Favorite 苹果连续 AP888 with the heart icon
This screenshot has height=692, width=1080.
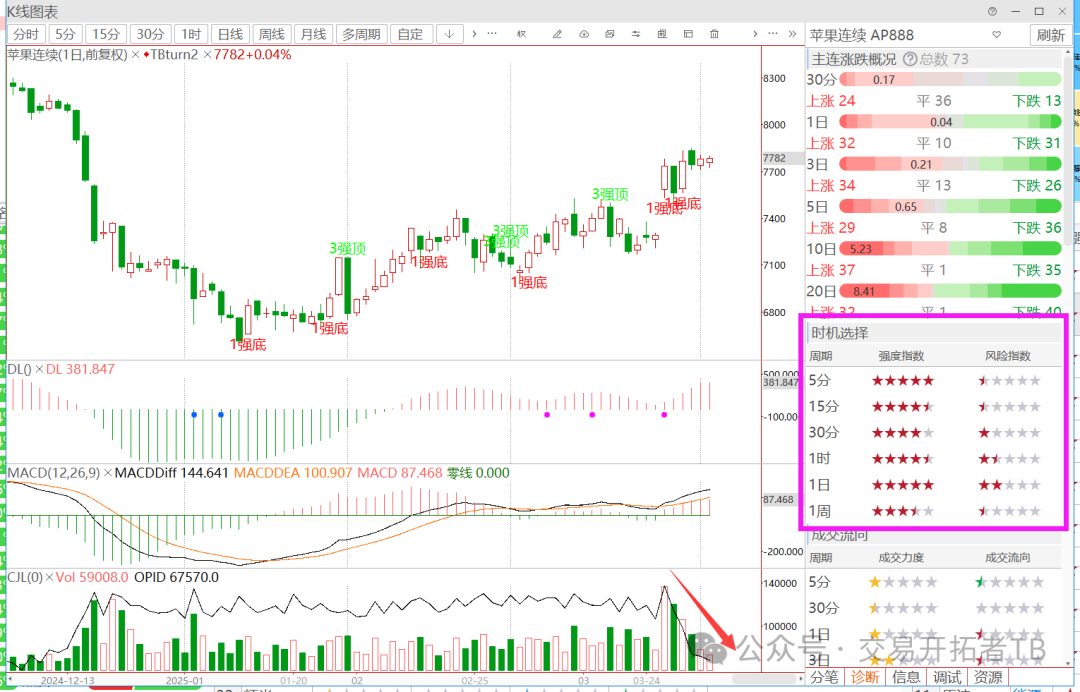point(997,34)
